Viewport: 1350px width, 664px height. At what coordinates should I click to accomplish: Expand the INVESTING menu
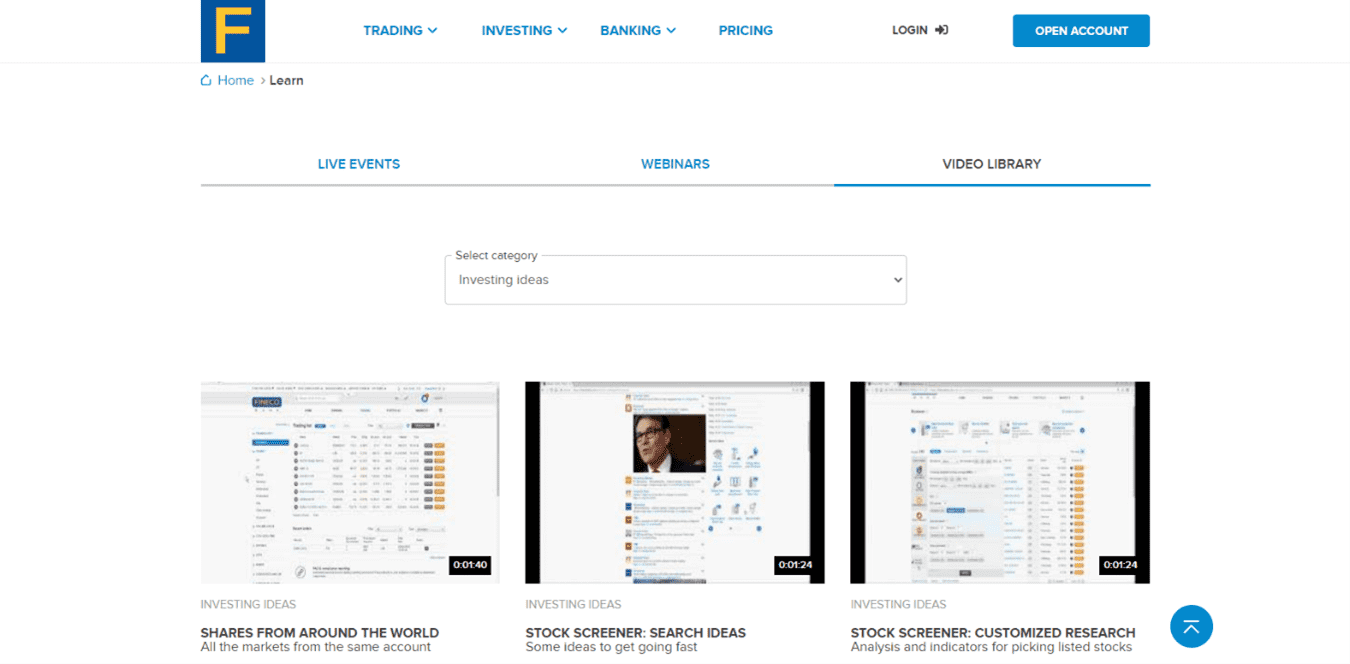(x=517, y=30)
